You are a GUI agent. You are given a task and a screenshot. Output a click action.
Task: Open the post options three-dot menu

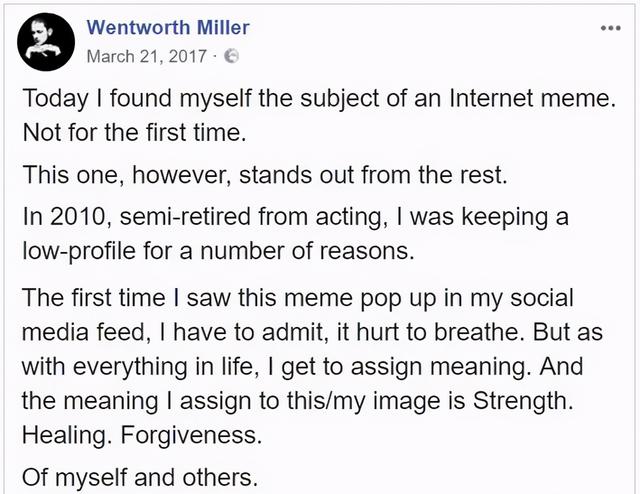tap(611, 29)
